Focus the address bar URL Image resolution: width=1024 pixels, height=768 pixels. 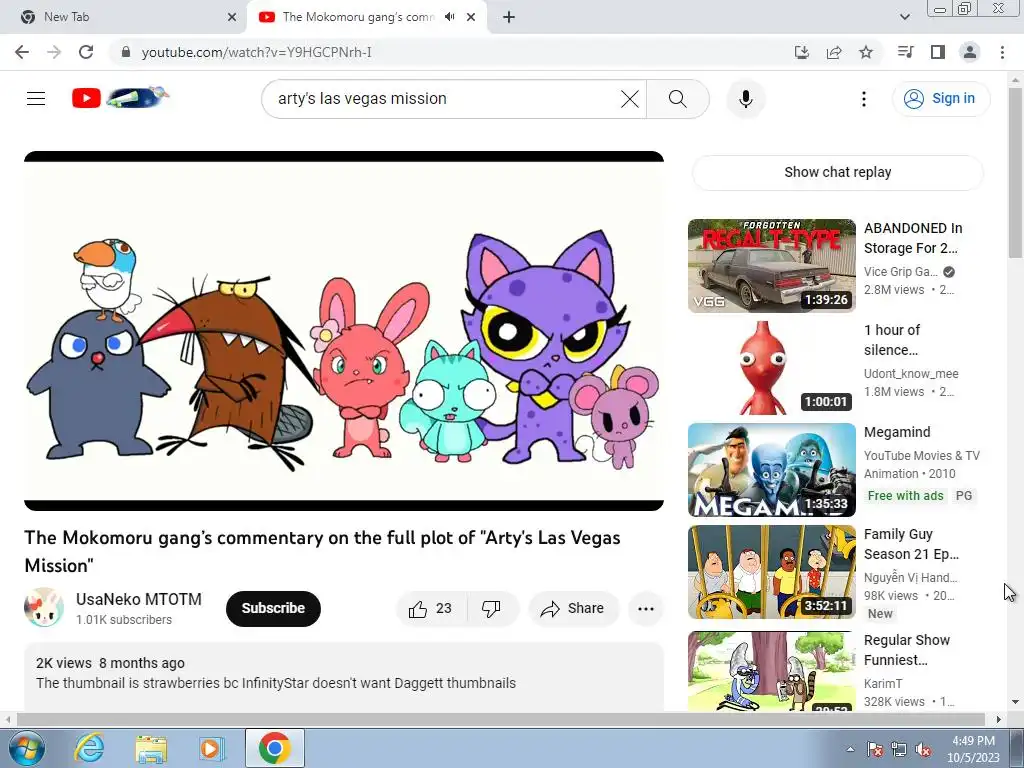coord(257,52)
